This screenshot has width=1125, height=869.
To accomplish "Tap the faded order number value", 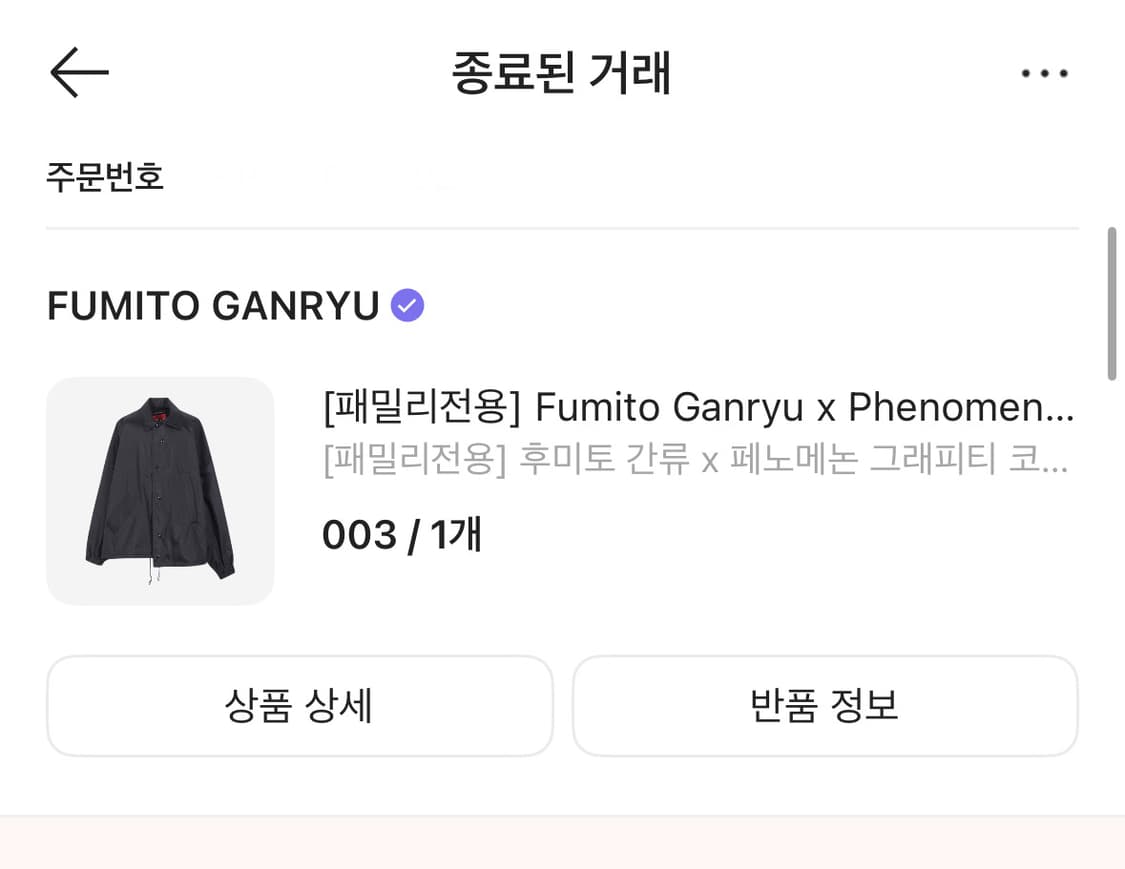I will pos(330,178).
